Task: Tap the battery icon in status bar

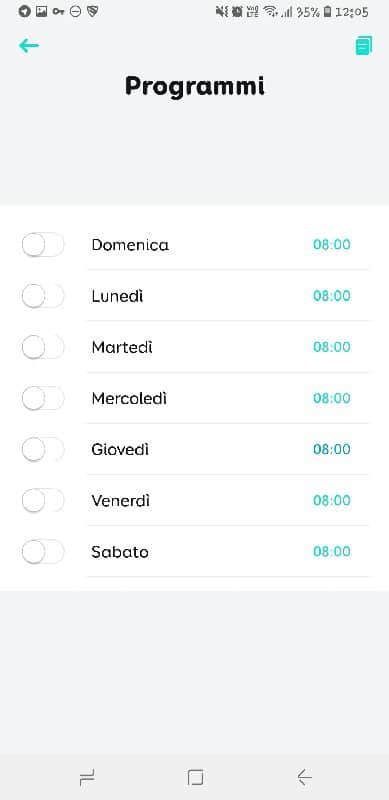Action: point(327,12)
